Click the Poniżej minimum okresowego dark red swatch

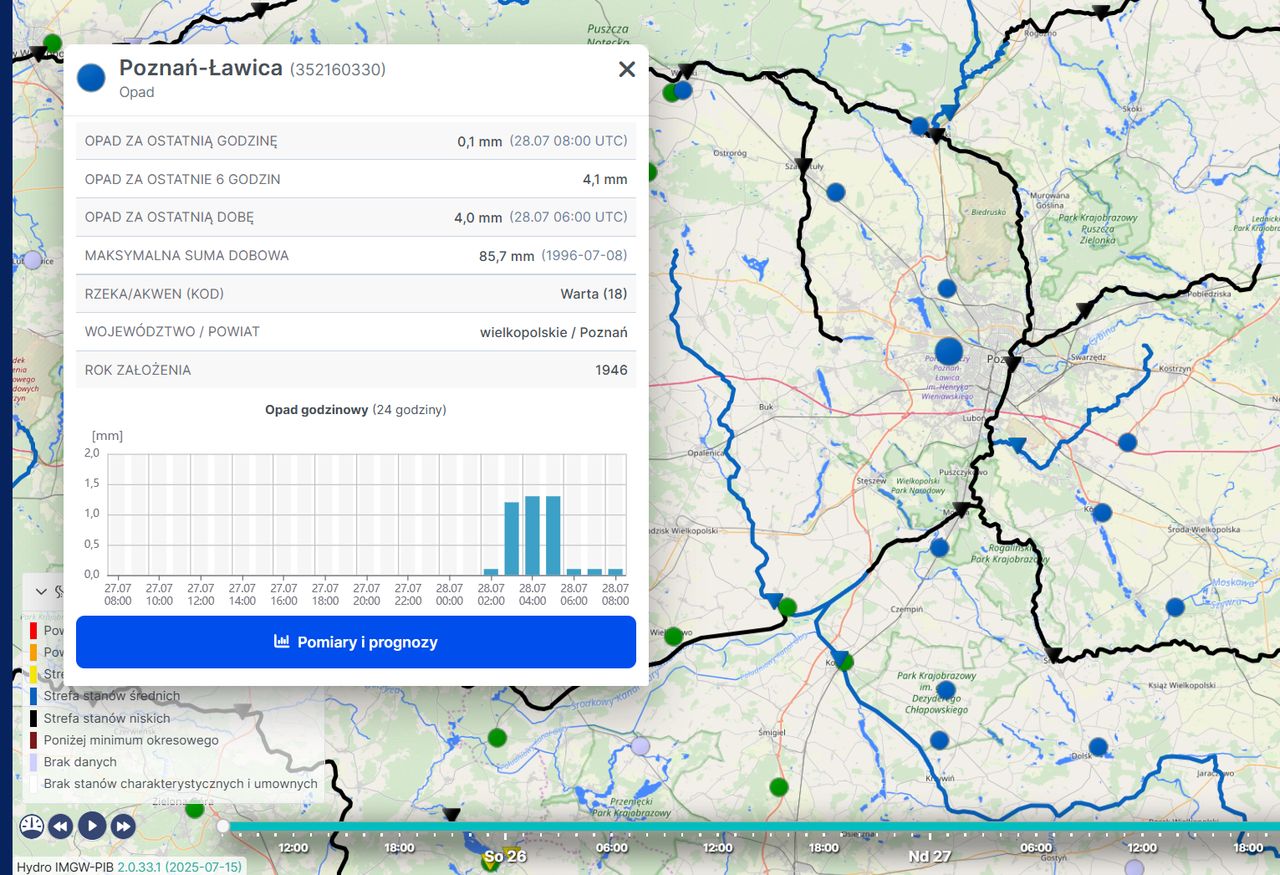pyautogui.click(x=33, y=740)
